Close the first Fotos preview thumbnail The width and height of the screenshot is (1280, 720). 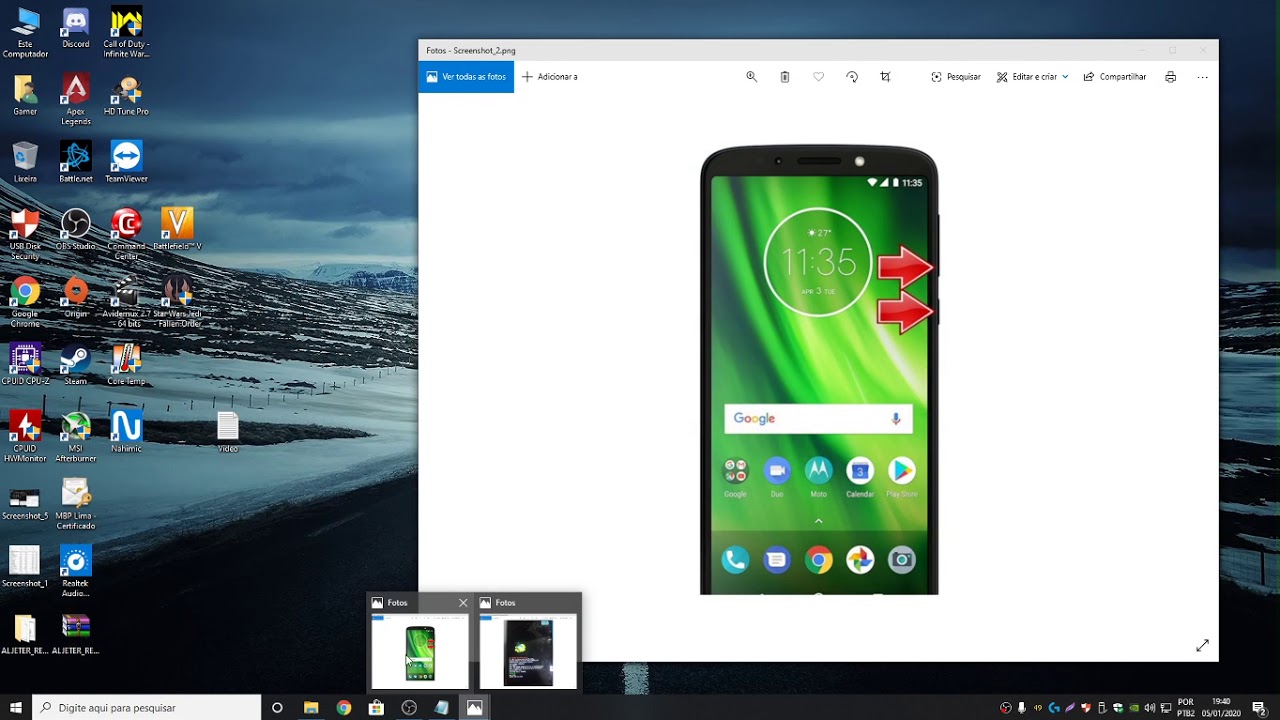click(x=463, y=603)
